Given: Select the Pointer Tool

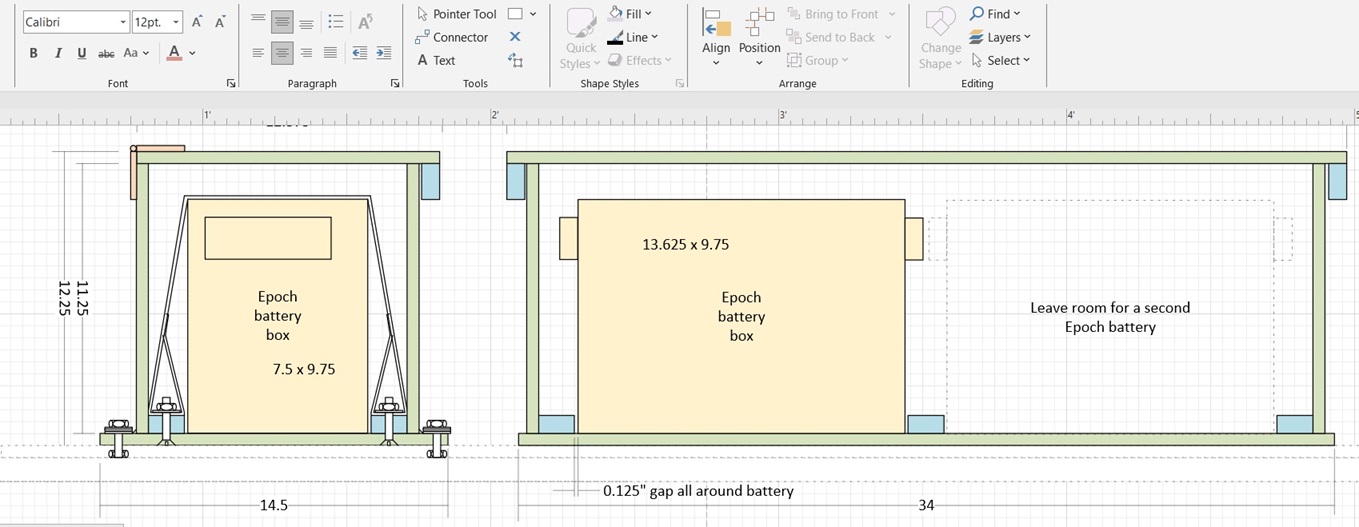Looking at the screenshot, I should [456, 14].
